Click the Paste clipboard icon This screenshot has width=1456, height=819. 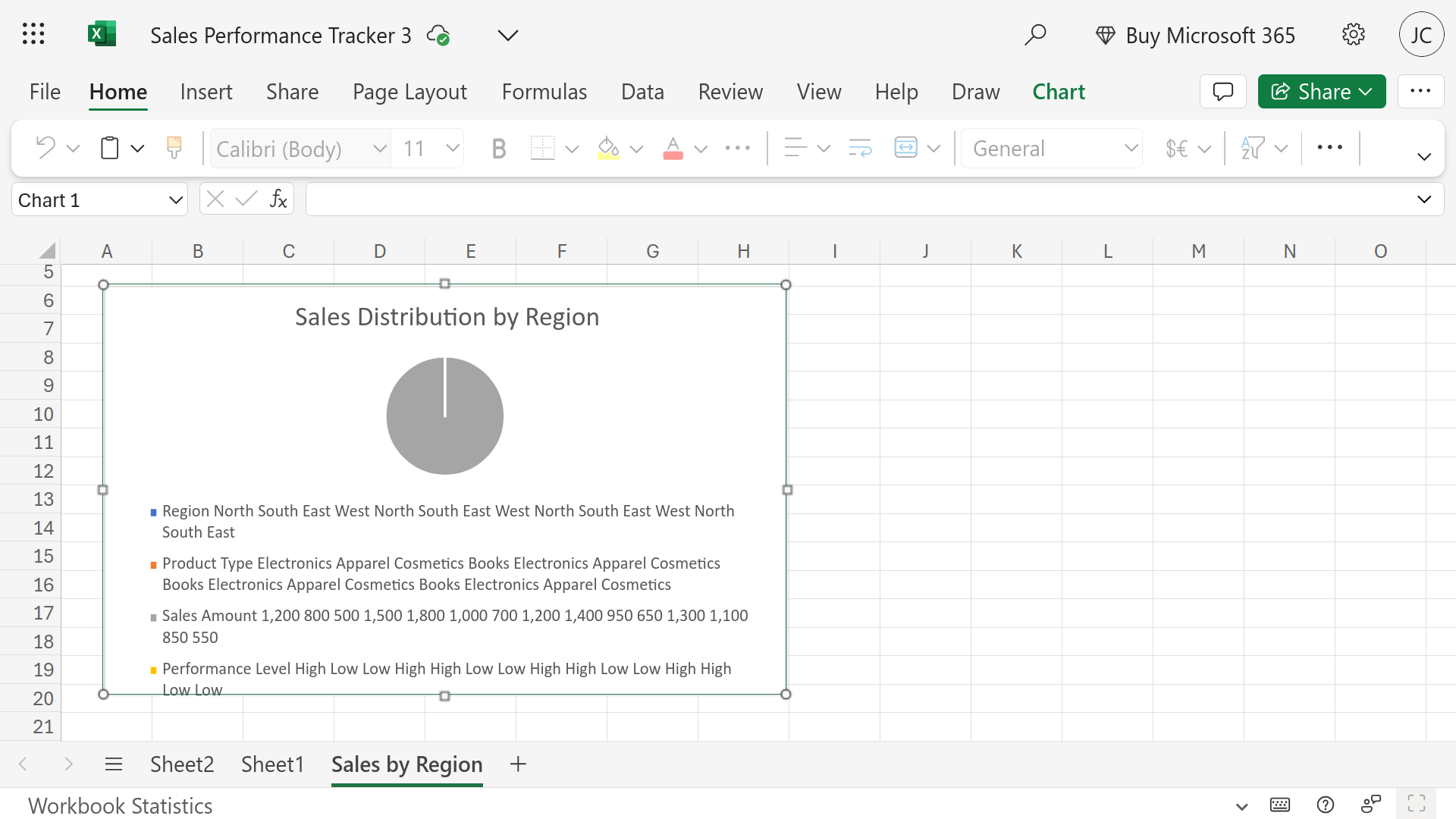[x=110, y=148]
